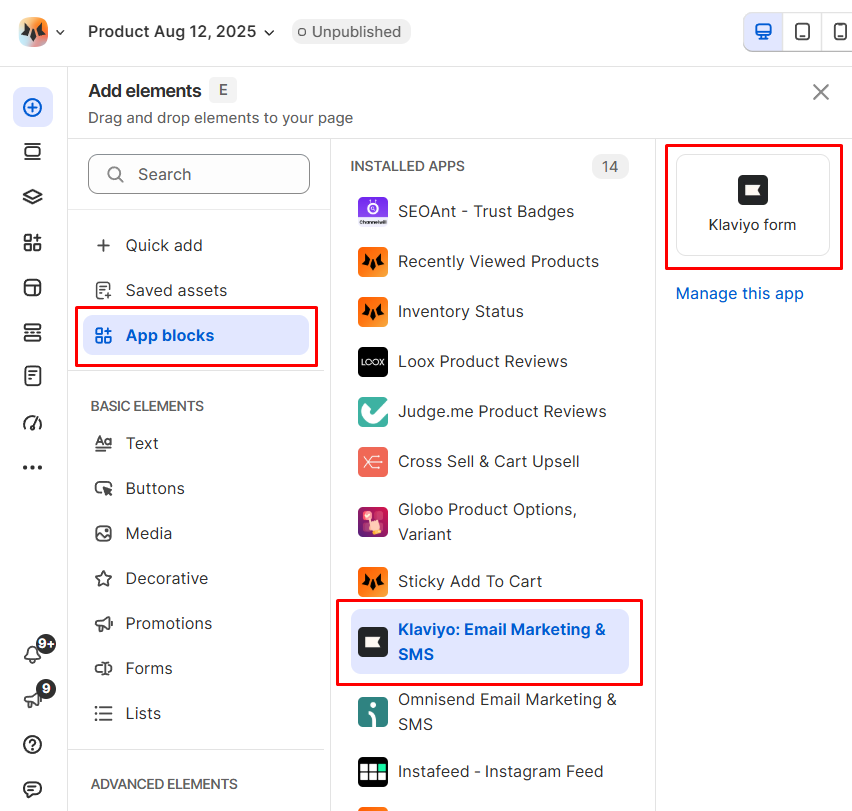Open the Sections icon in left sidebar
The height and width of the screenshot is (811, 852).
tap(33, 152)
